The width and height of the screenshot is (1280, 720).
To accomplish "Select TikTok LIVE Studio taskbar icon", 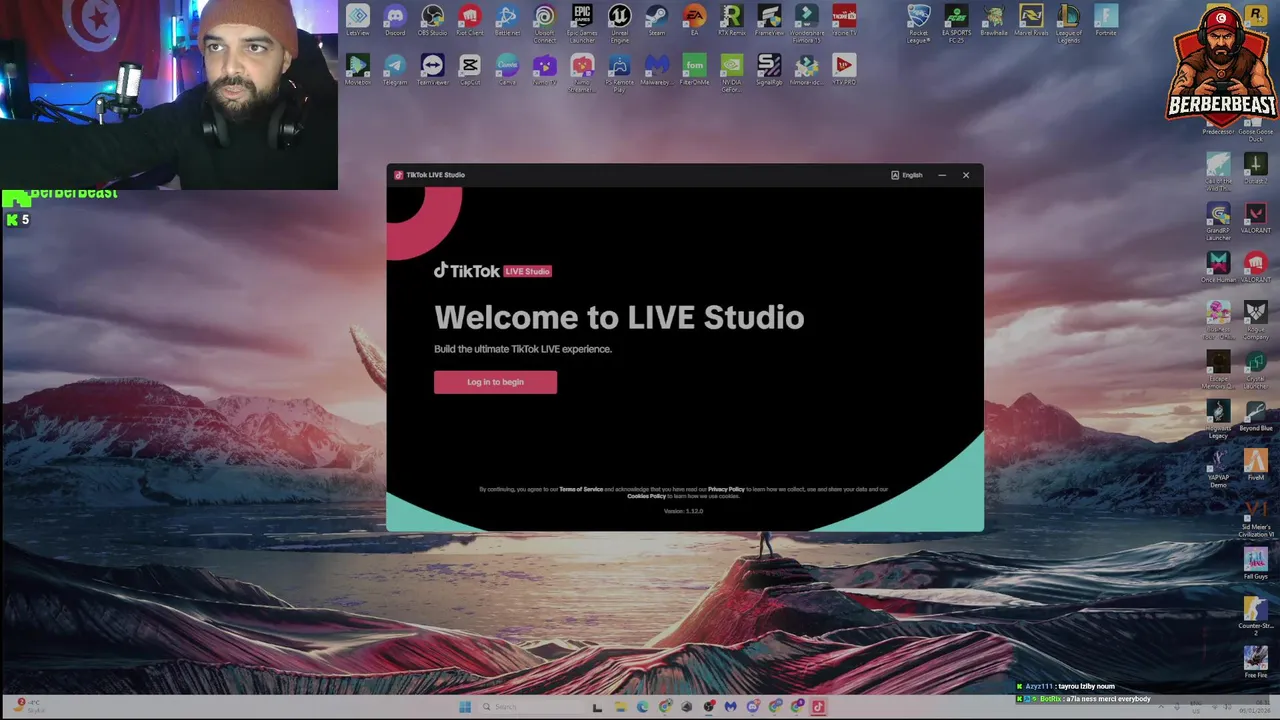I will [818, 707].
